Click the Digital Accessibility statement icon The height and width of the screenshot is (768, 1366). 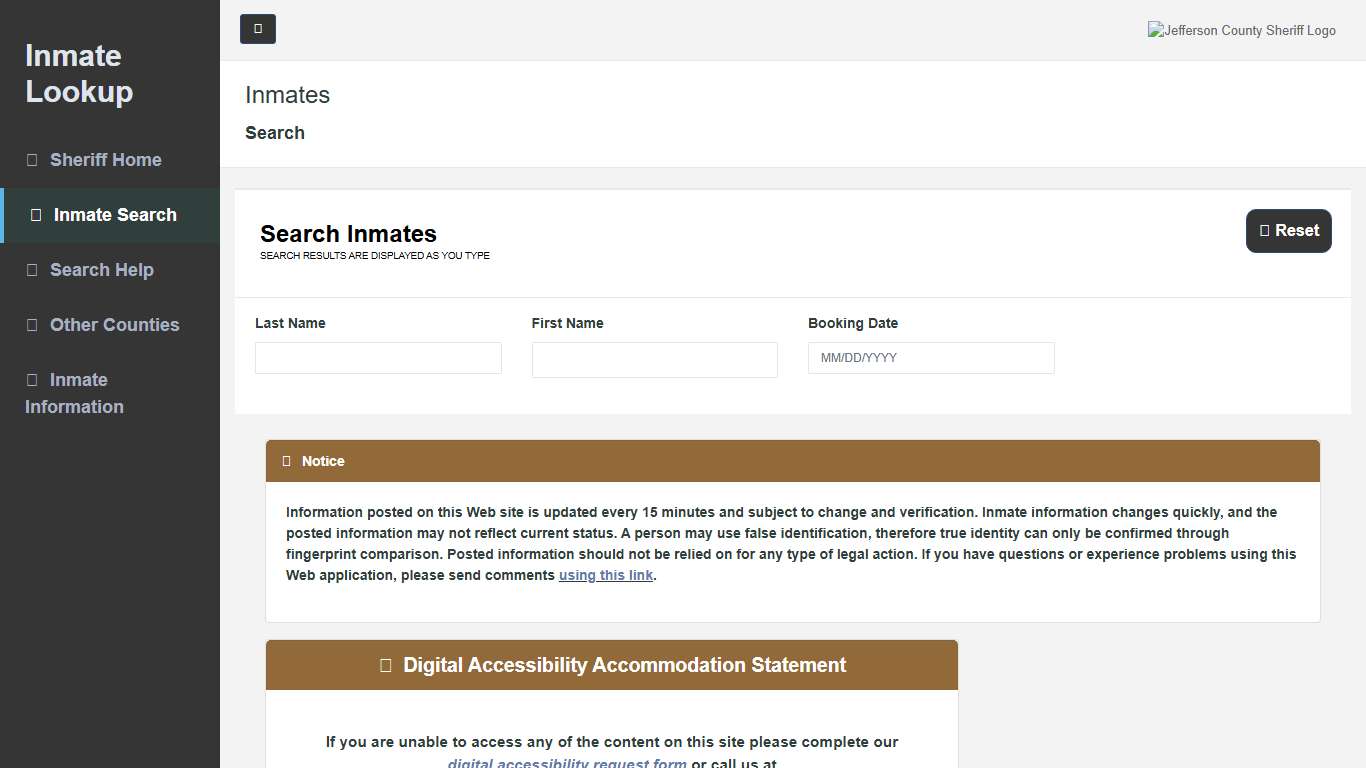pyautogui.click(x=385, y=664)
